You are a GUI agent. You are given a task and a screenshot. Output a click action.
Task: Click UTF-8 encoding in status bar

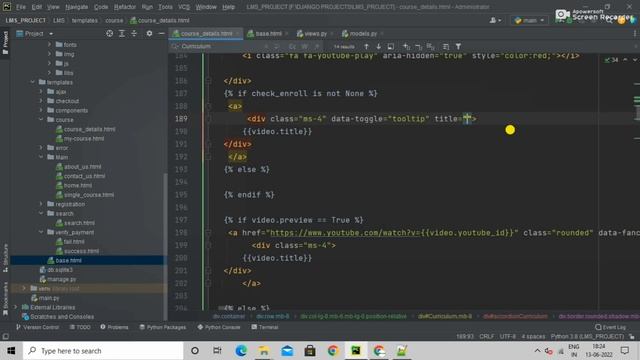[508, 336]
